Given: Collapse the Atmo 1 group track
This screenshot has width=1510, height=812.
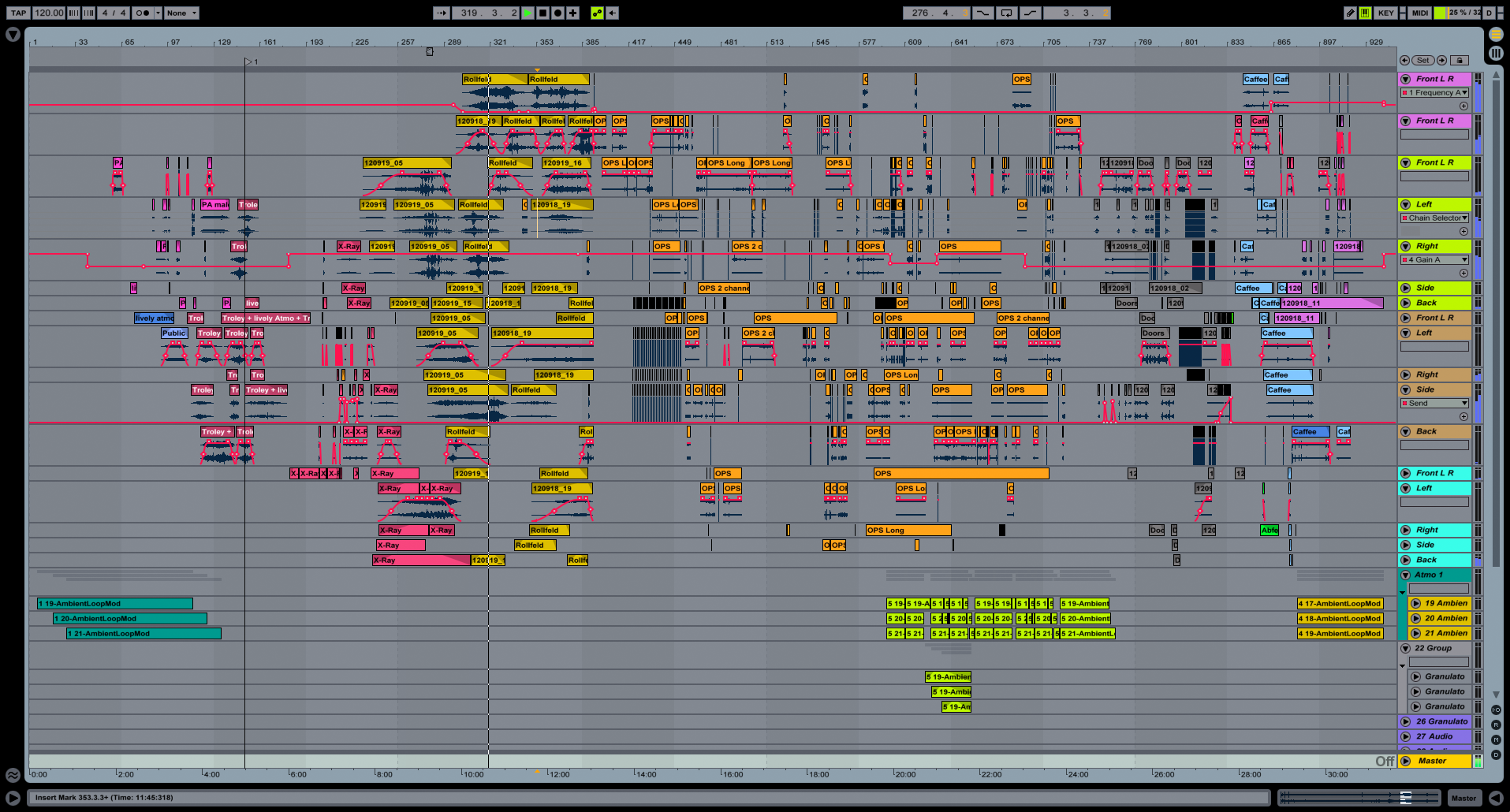Looking at the screenshot, I should coord(1405,575).
